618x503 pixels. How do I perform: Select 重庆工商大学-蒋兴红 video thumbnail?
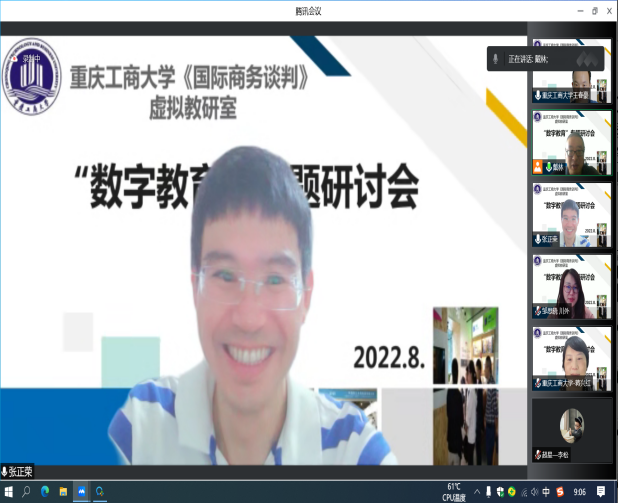tap(572, 358)
